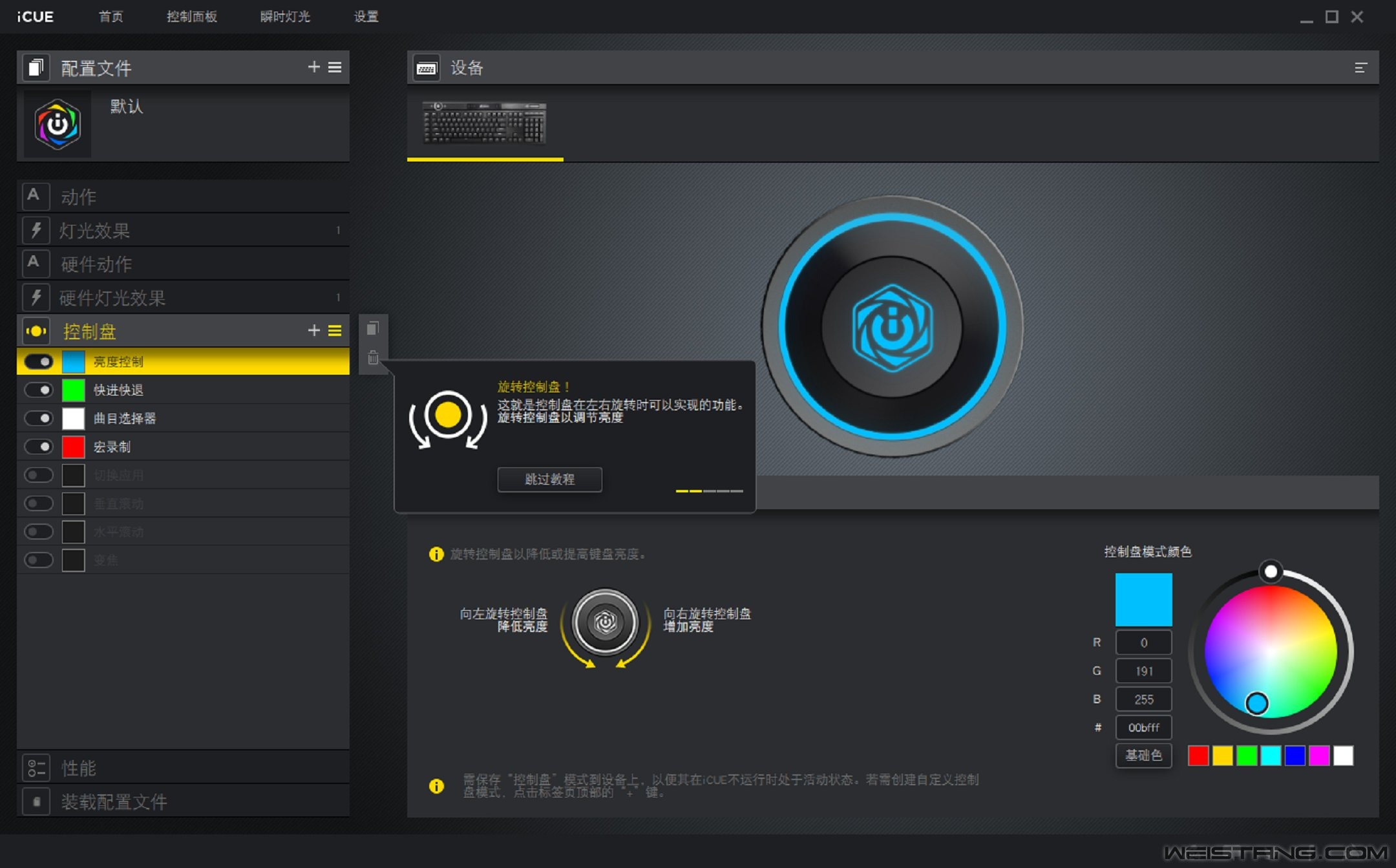Viewport: 1396px width, 868px height.
Task: Click the color wheel blue picker handle
Action: point(1257,703)
